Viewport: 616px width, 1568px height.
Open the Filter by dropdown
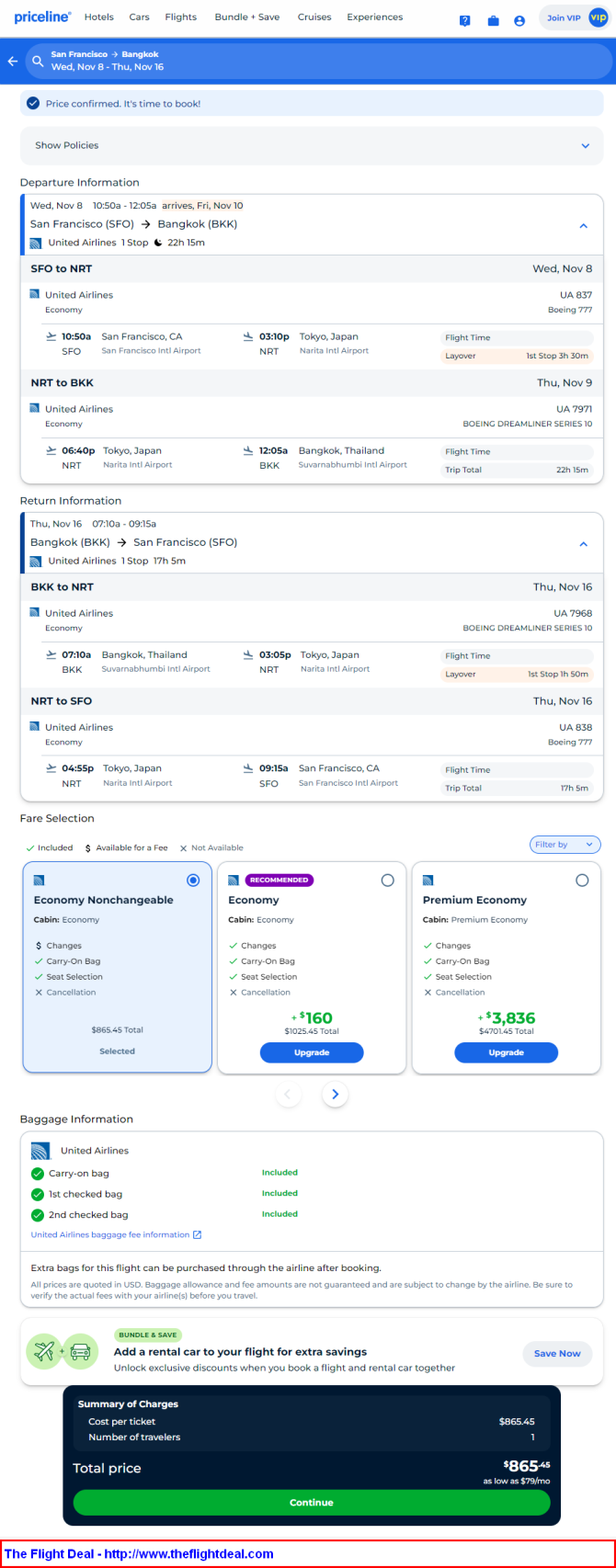[565, 845]
